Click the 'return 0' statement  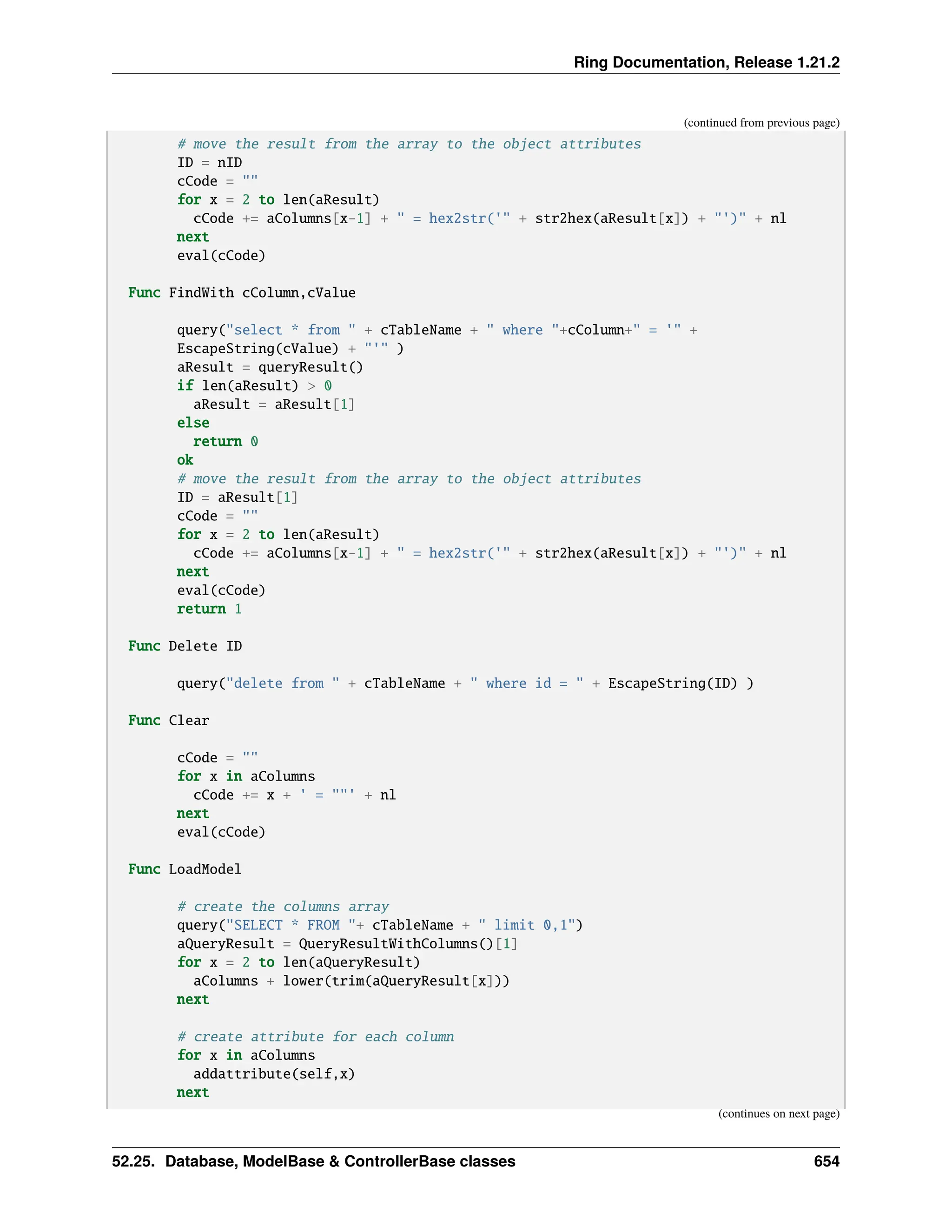225,442
